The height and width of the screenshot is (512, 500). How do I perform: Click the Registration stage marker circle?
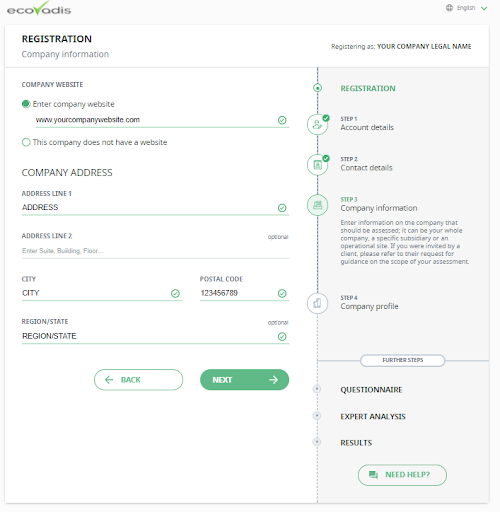[x=318, y=88]
